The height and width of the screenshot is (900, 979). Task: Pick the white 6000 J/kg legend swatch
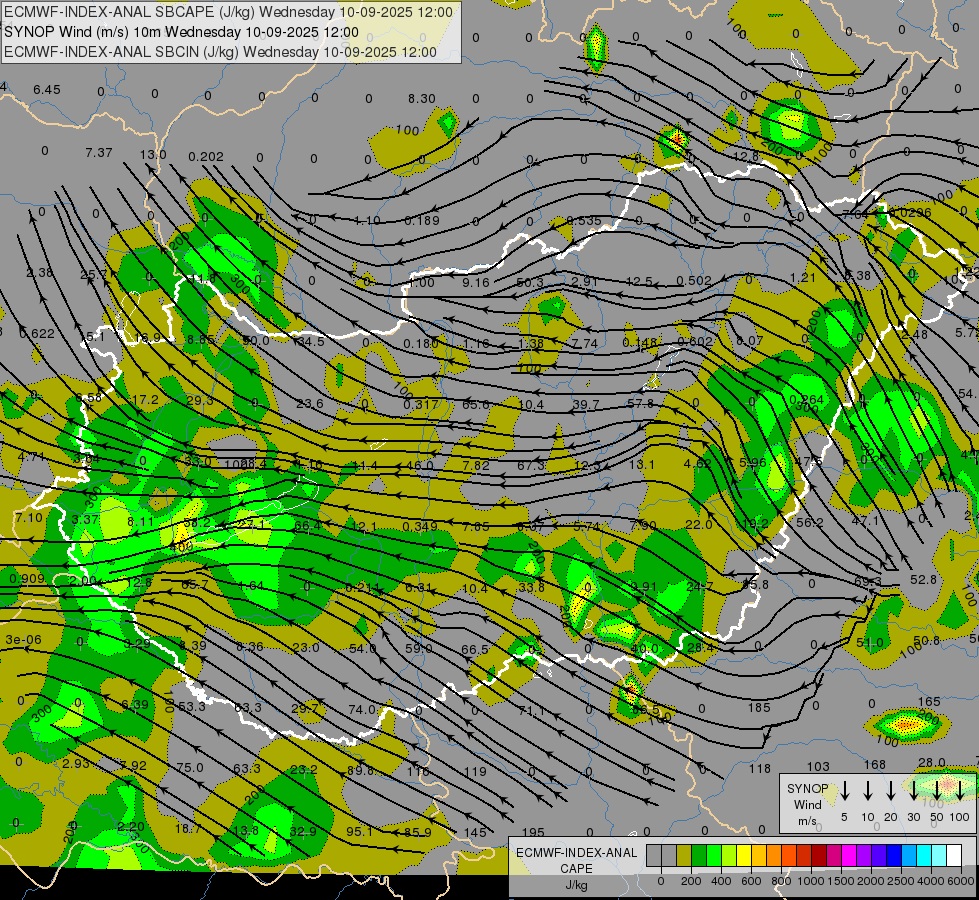tap(953, 856)
